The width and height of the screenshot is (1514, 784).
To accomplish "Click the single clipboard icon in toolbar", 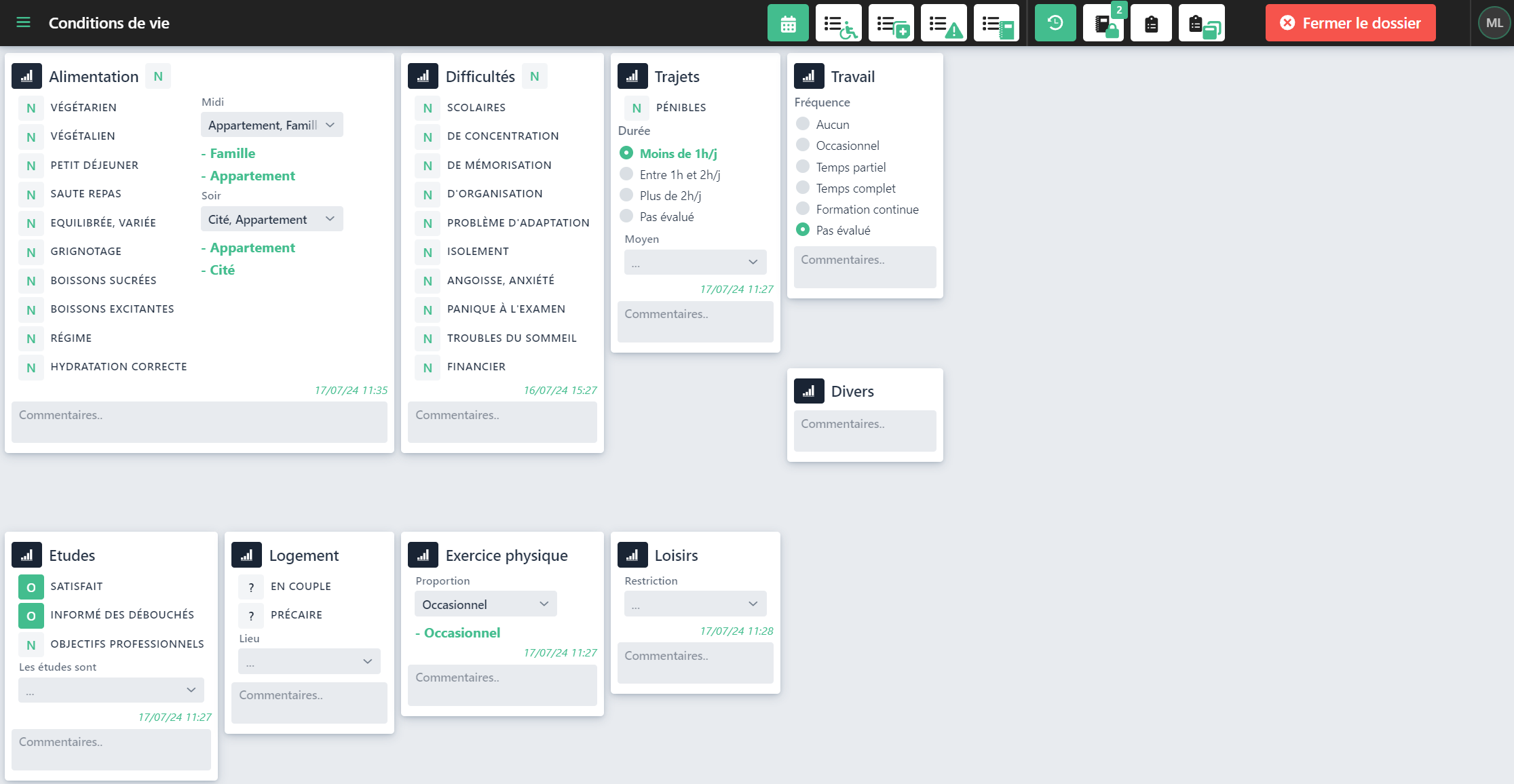I will coord(1151,24).
